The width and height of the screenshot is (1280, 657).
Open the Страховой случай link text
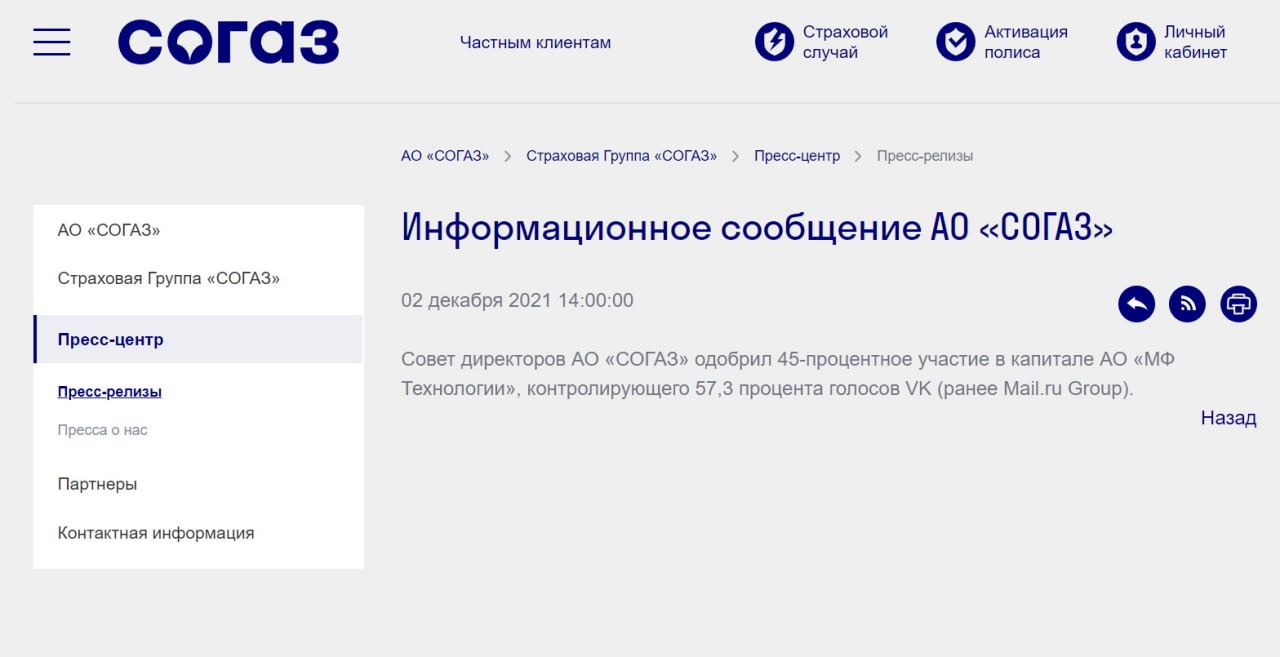(845, 42)
